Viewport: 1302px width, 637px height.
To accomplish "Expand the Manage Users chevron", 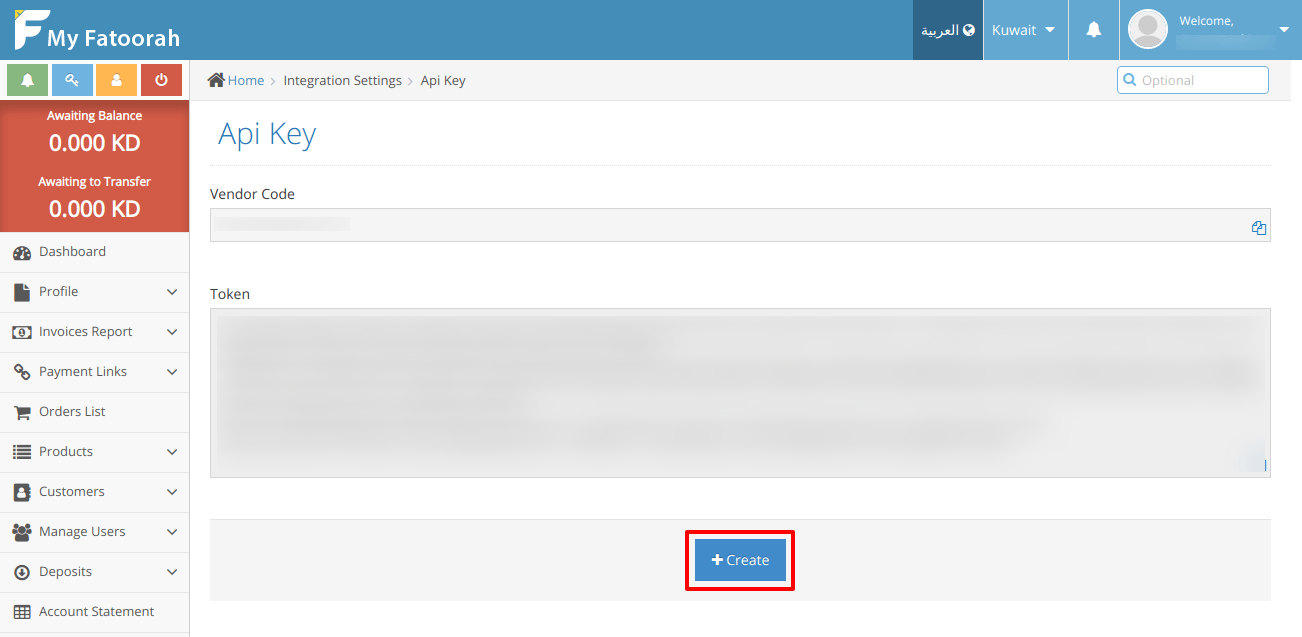I will click(x=172, y=532).
